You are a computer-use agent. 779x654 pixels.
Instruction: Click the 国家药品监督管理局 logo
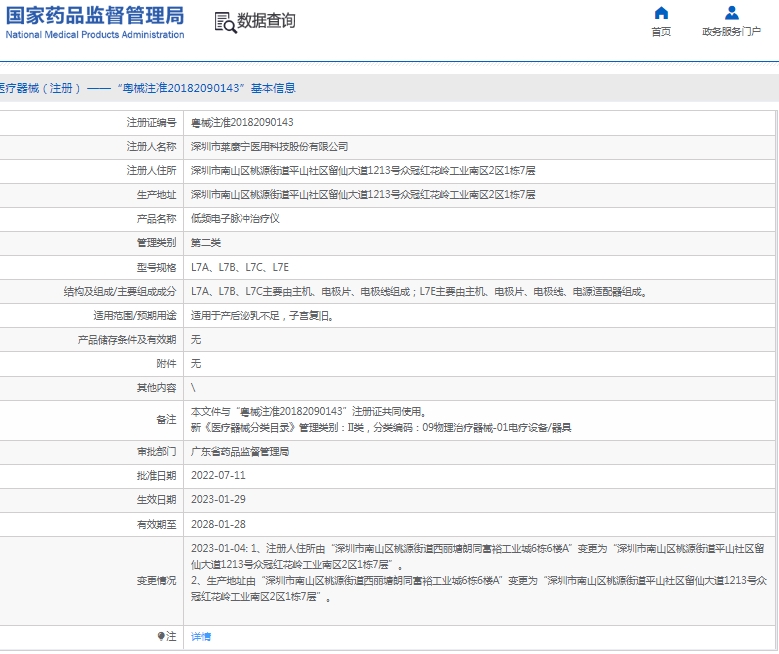tap(95, 22)
